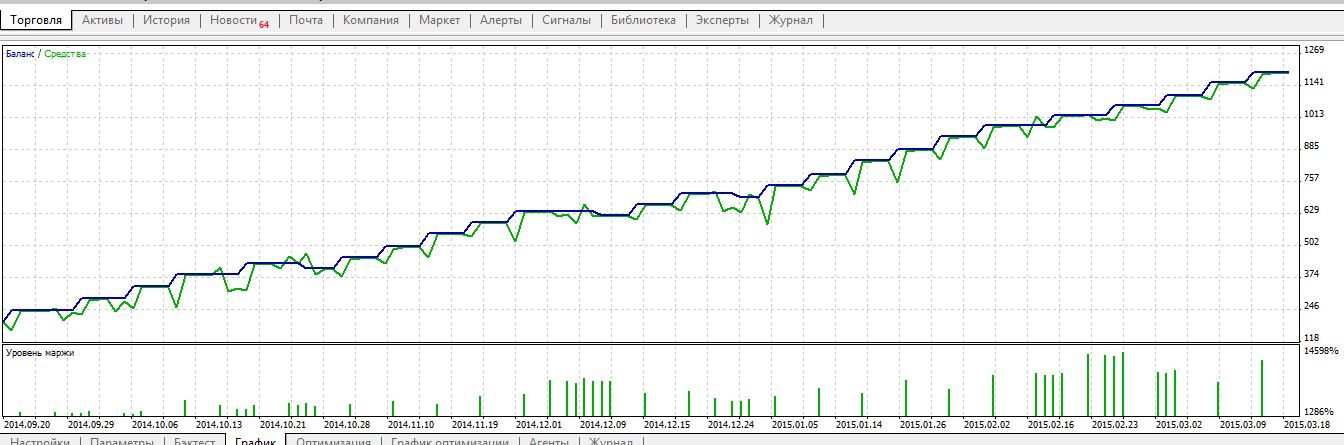Open the Эксперты tab
The height and width of the screenshot is (445, 1344).
click(722, 20)
